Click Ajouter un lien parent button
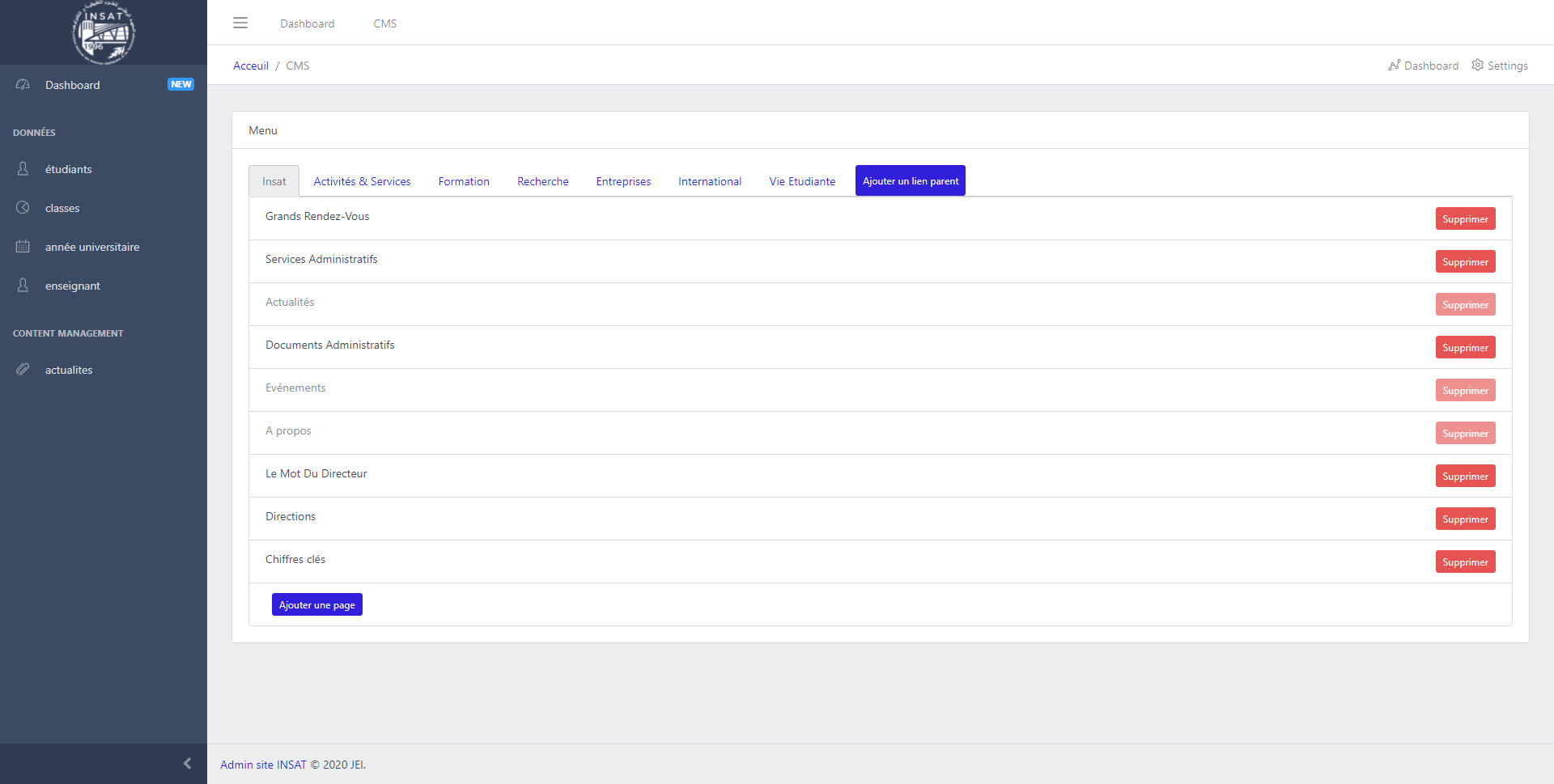Viewport: 1554px width, 784px height. click(x=910, y=181)
